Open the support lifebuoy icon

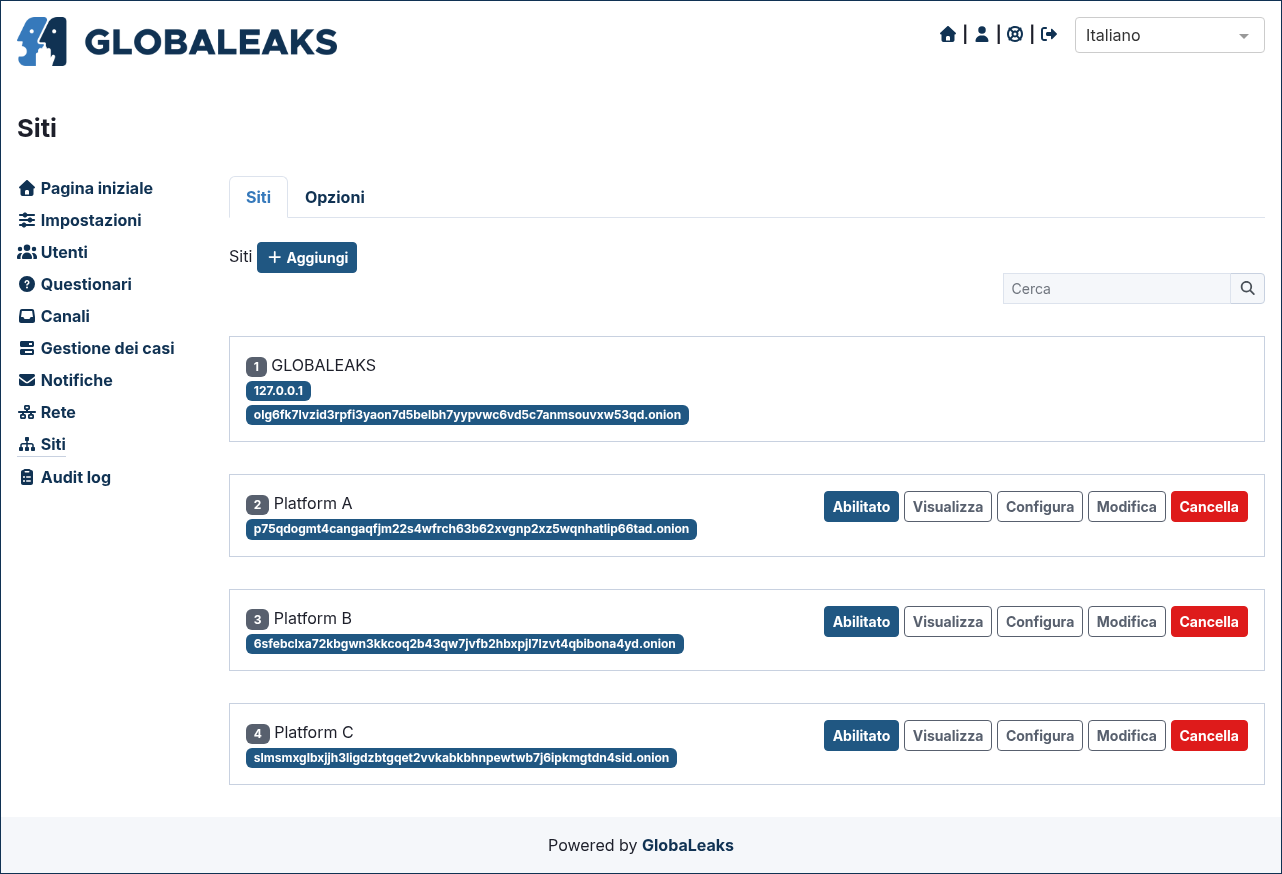[1015, 35]
